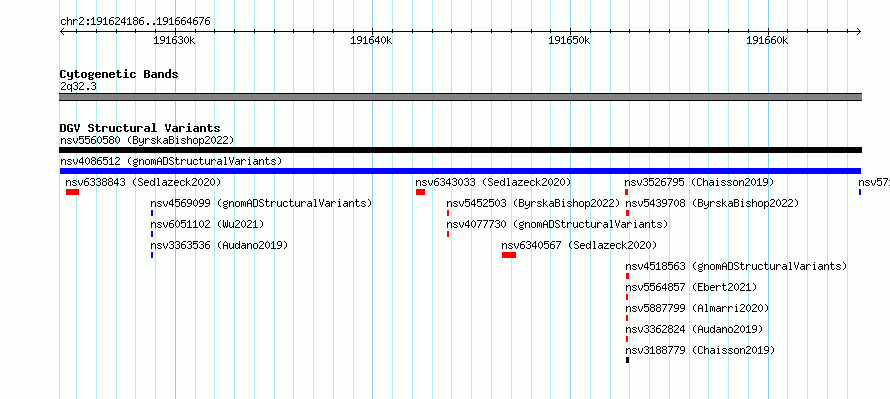Viewport: 890px width, 399px height.
Task: Click the 191650k ruler tick label
Action: click(569, 40)
